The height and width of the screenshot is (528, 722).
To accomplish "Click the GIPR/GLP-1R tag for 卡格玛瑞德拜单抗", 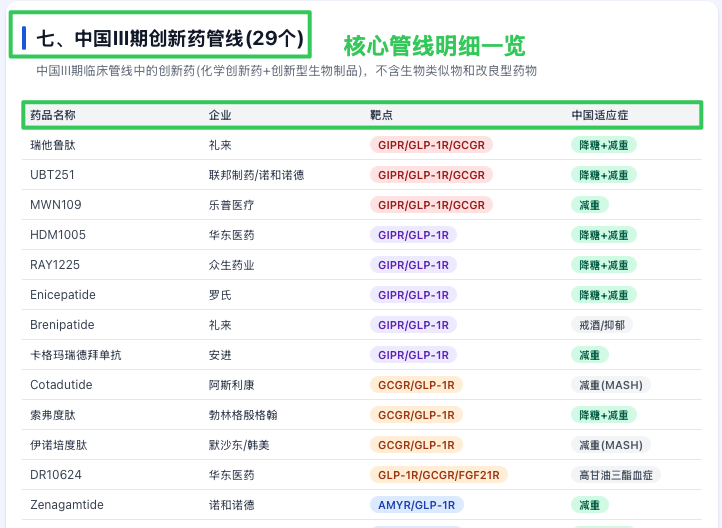I will click(x=413, y=354).
